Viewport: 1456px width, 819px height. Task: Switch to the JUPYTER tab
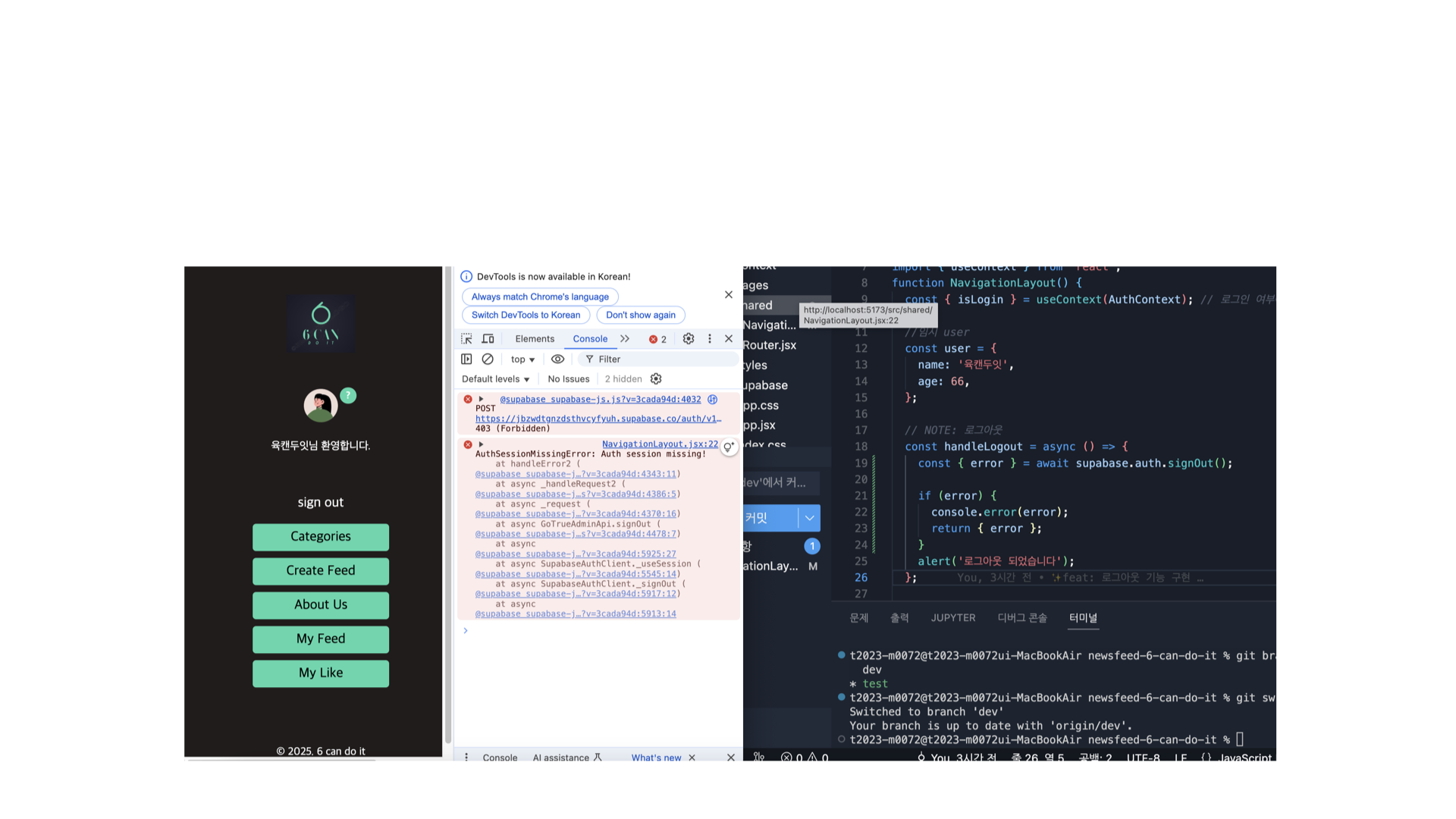point(952,618)
